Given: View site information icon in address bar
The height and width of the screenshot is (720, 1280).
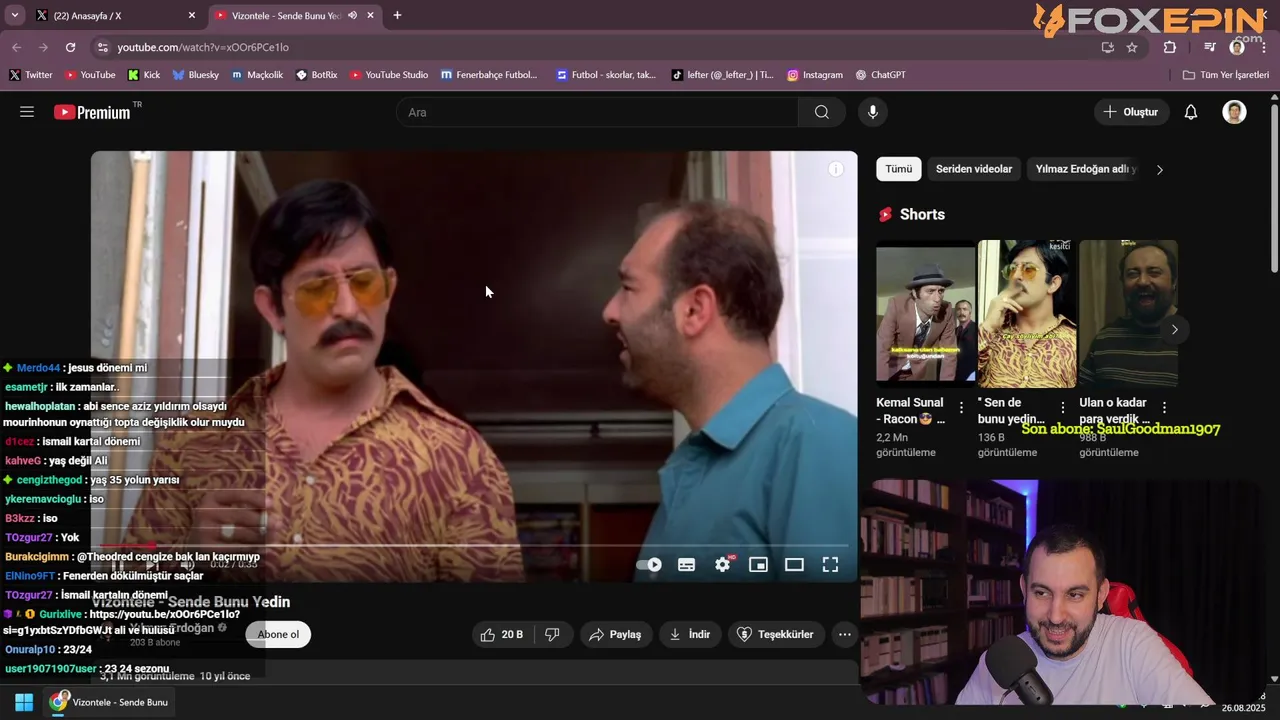Looking at the screenshot, I should [x=102, y=47].
